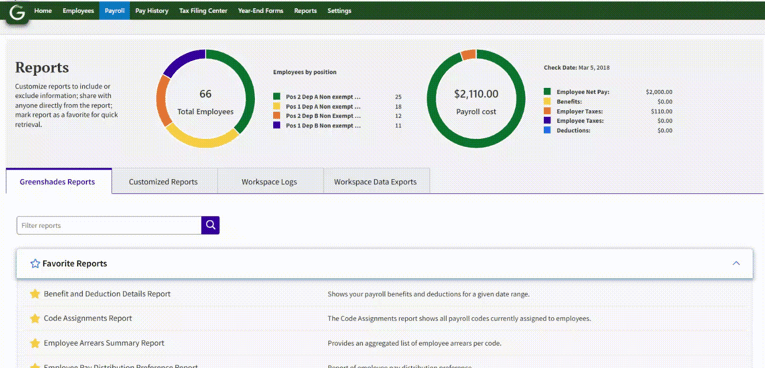Click the Favorite Reports outline star icon
This screenshot has width=765, height=368.
click(x=35, y=264)
